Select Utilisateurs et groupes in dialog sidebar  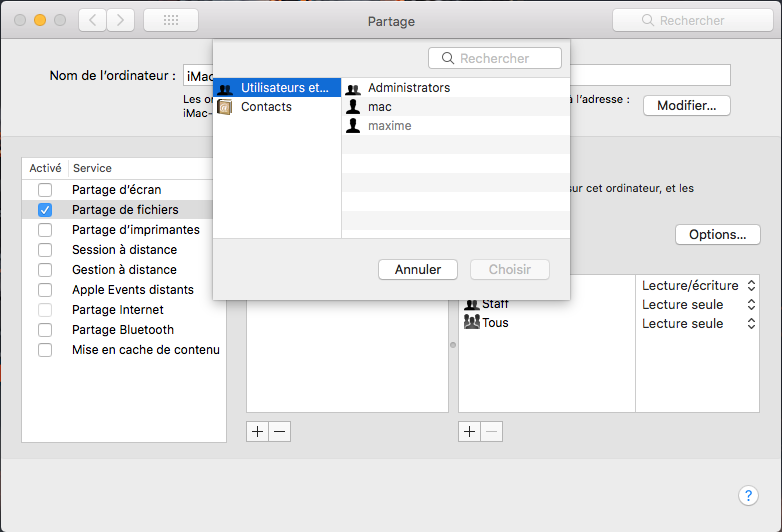pyautogui.click(x=275, y=88)
